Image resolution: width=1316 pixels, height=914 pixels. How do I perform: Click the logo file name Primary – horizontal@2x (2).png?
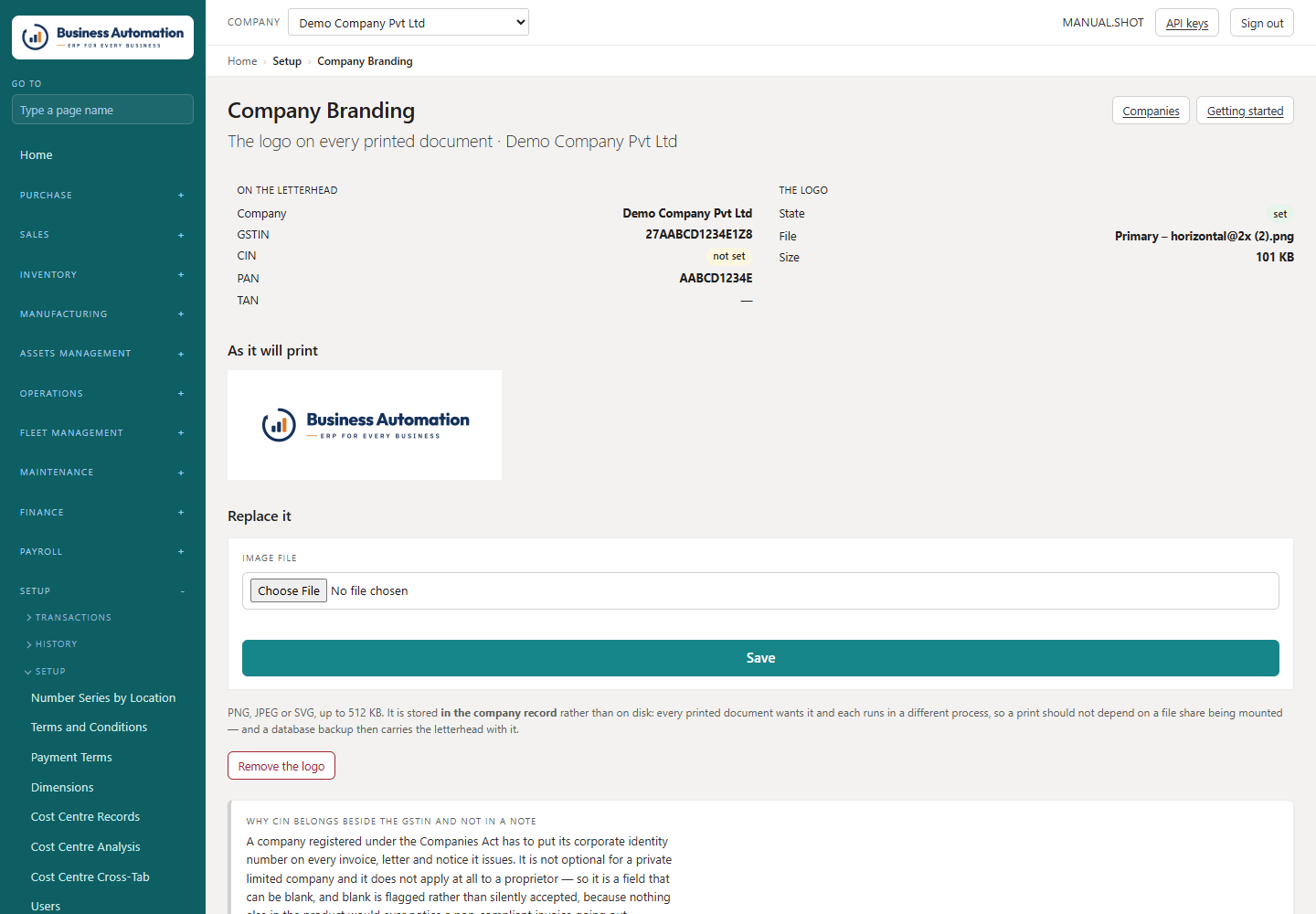tap(1205, 237)
